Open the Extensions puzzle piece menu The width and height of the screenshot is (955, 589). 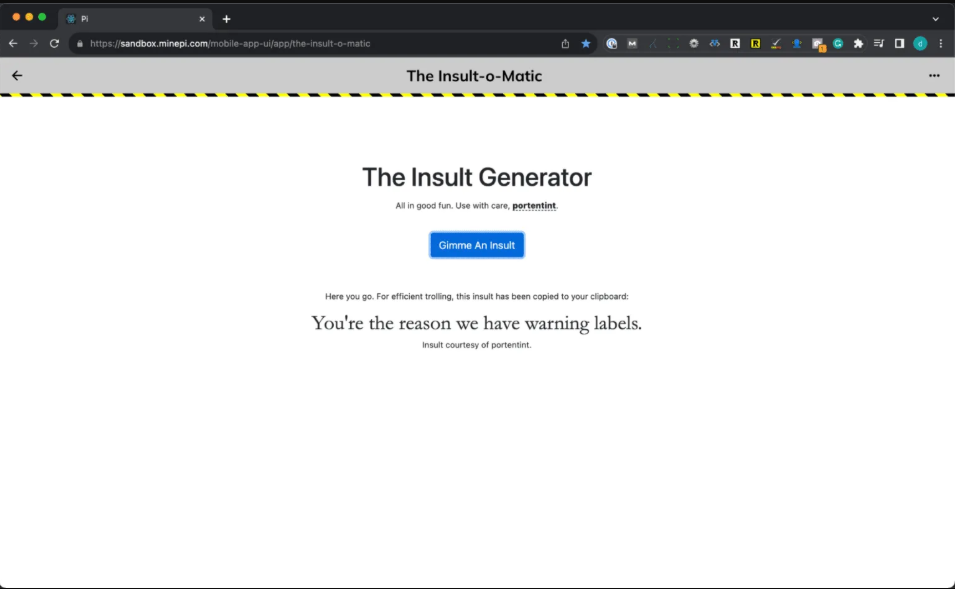pyautogui.click(x=858, y=44)
